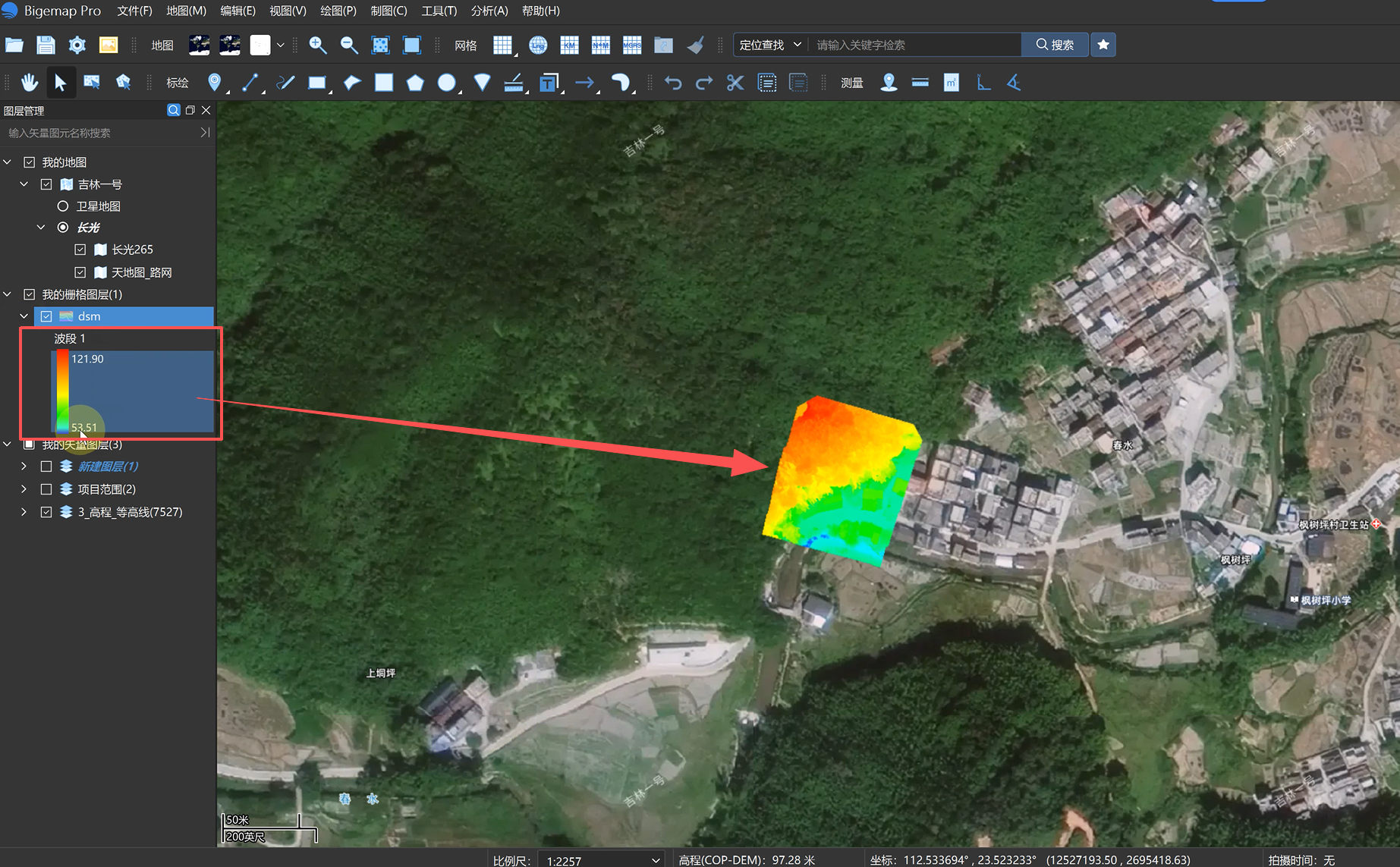Select the pan hand tool
This screenshot has height=867, width=1400.
point(30,82)
